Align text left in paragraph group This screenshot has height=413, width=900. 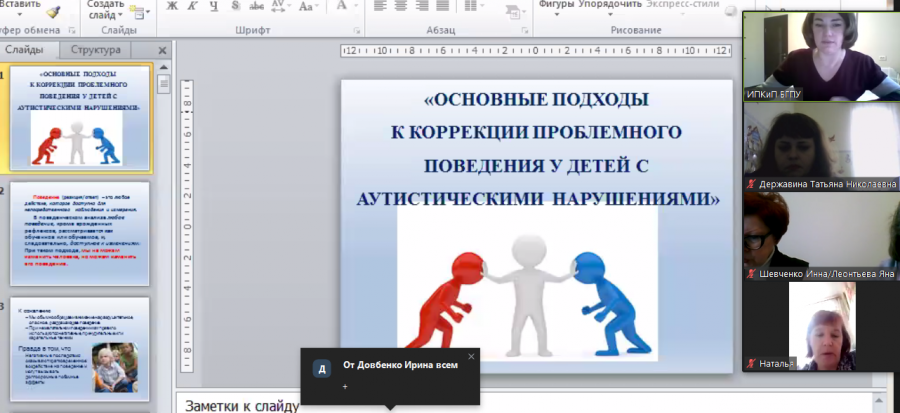click(380, 6)
